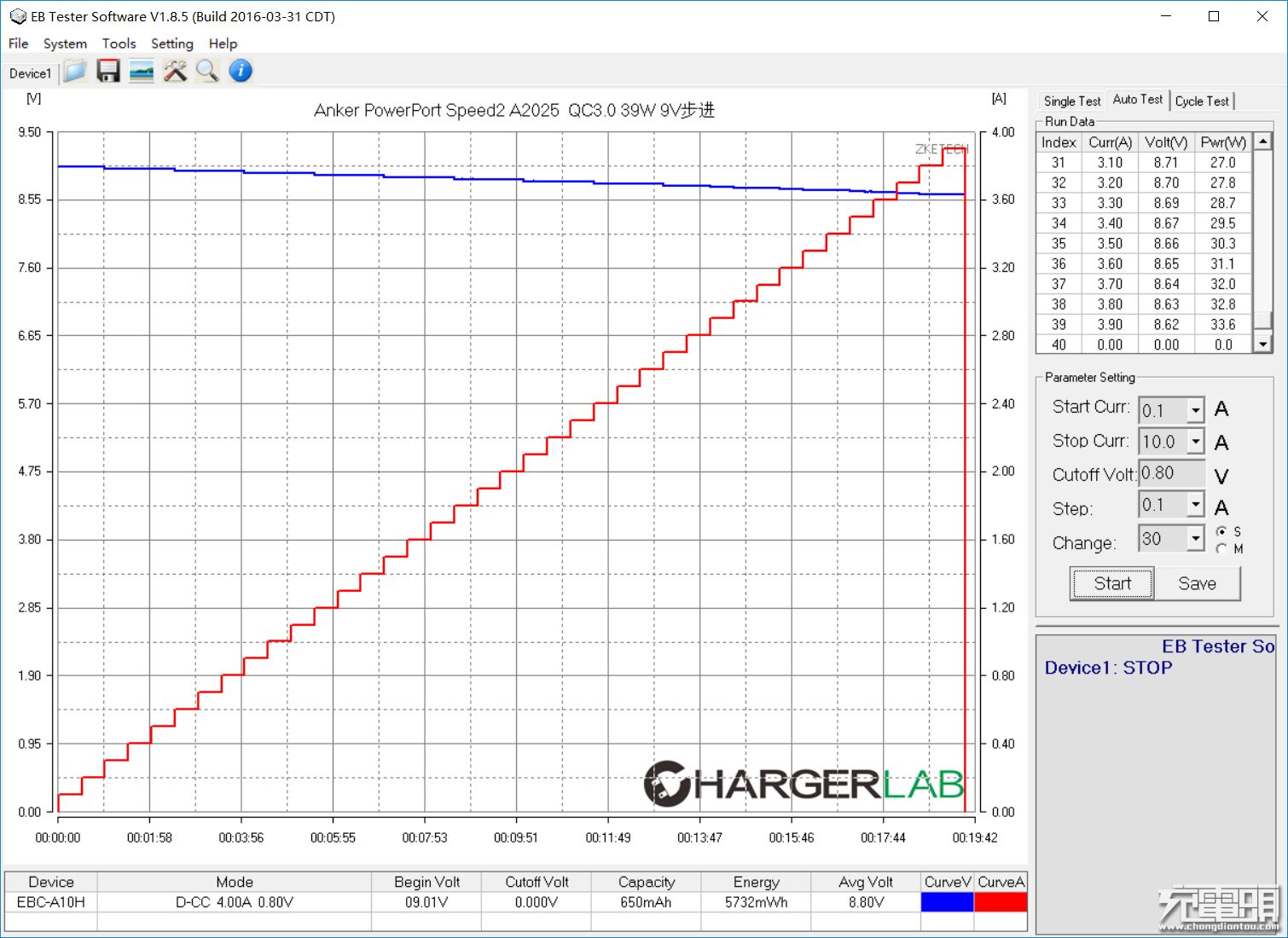Click the 8.80V average volt value
This screenshot has width=1288, height=938.
(x=866, y=901)
